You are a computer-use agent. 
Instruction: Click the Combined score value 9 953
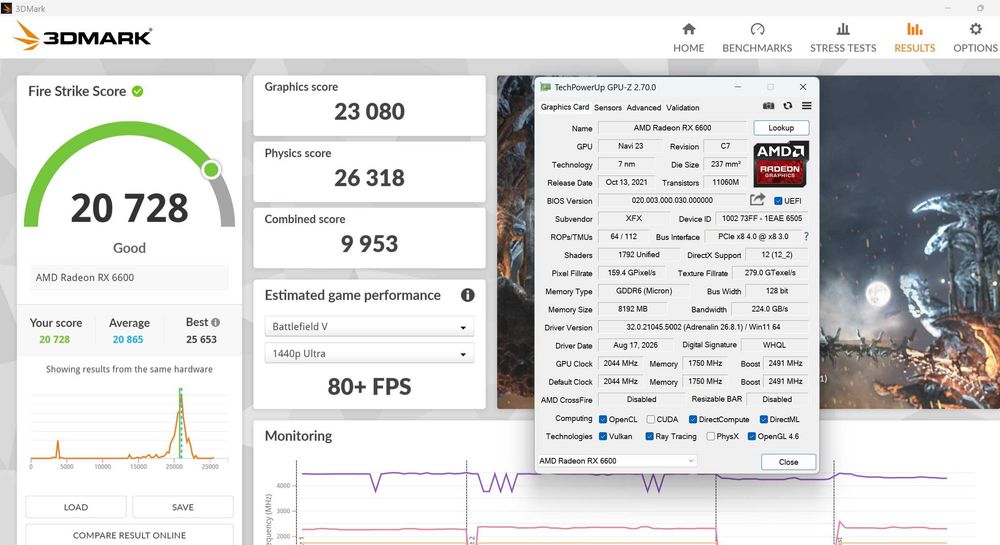[x=369, y=244]
